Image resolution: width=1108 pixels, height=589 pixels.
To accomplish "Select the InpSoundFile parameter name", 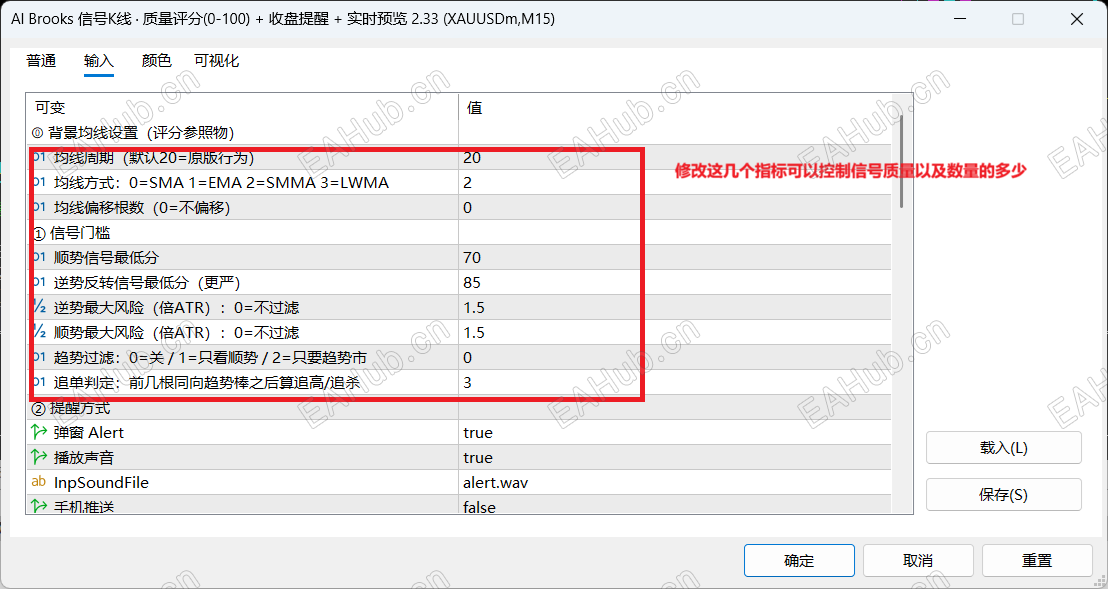I will (x=101, y=483).
